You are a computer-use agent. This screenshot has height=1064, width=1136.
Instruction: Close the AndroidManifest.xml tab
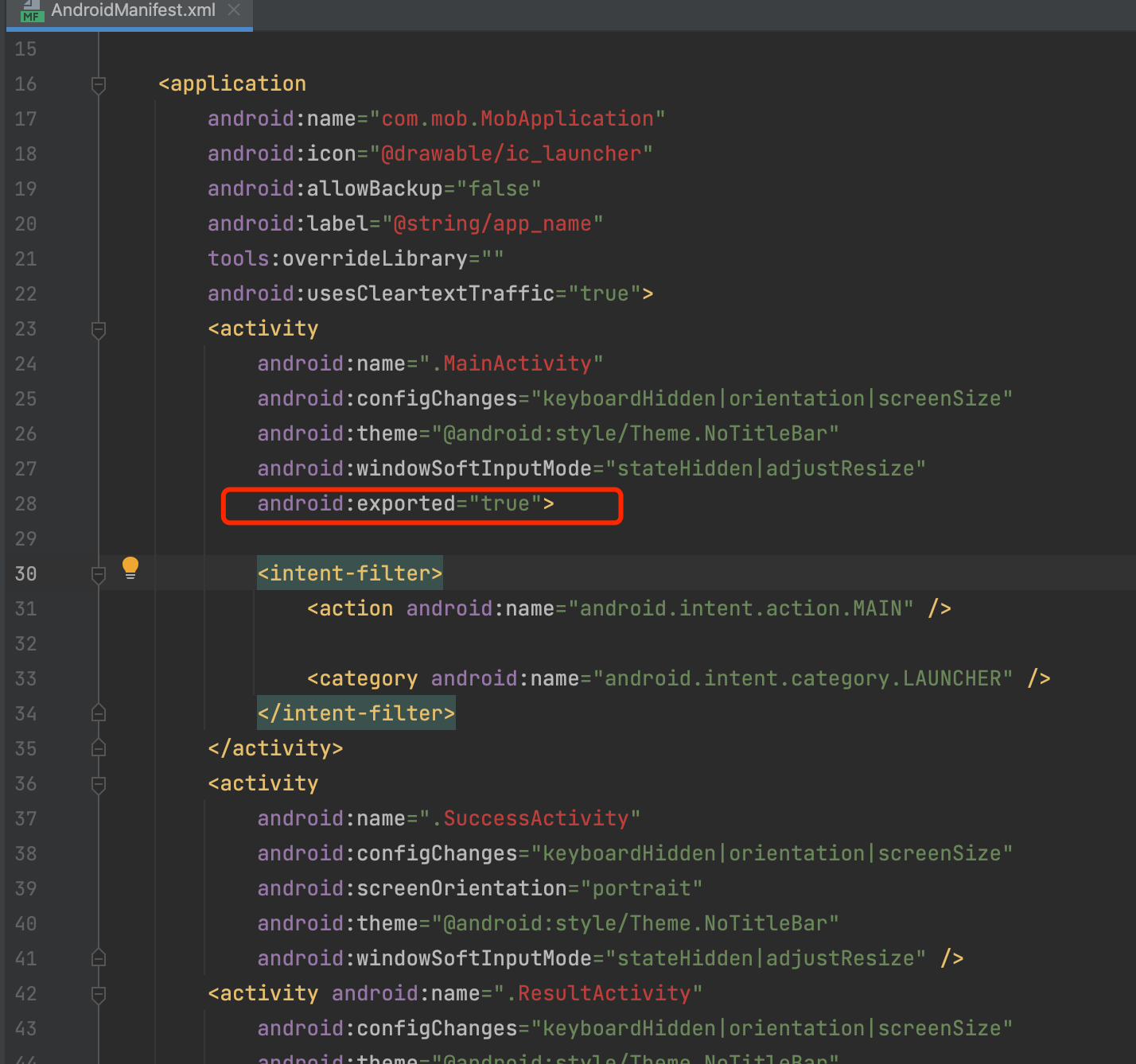tap(234, 10)
